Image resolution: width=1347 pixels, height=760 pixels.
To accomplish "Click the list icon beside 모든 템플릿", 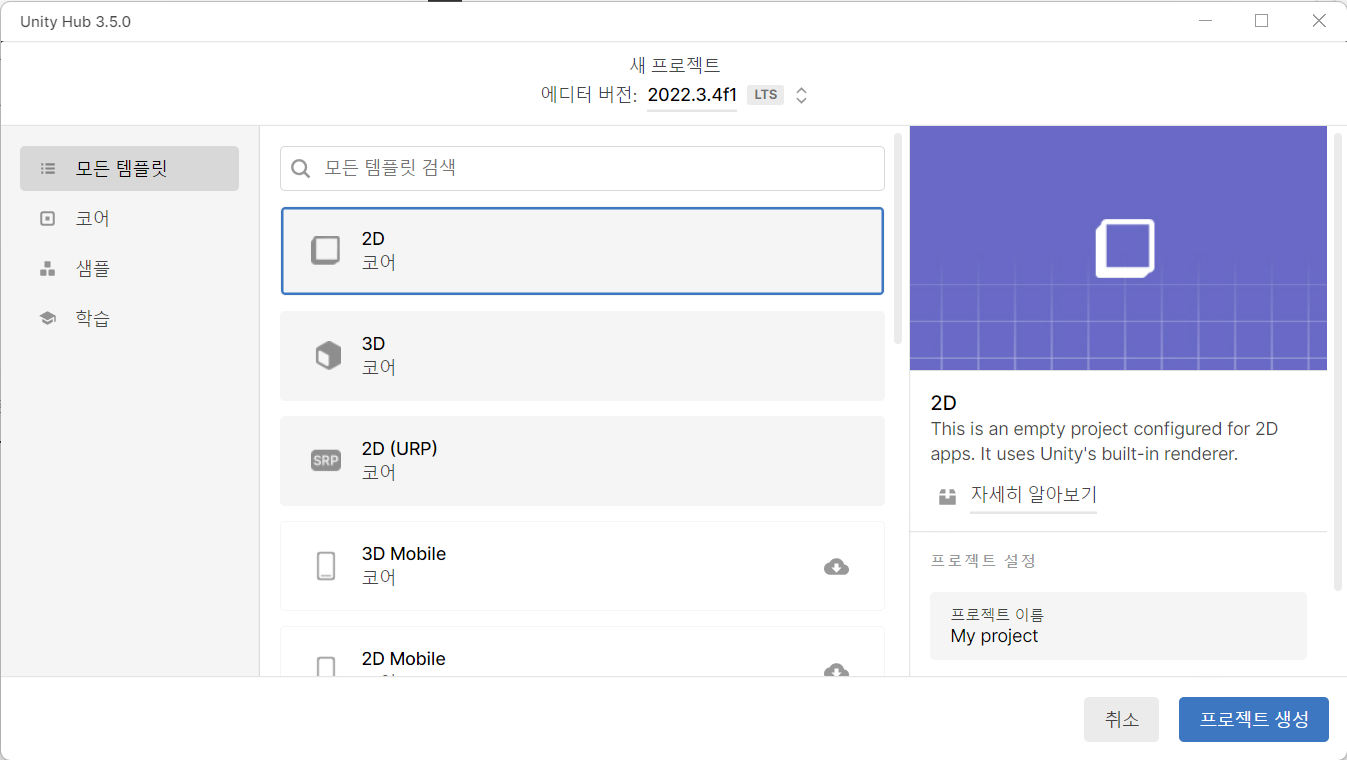I will pos(48,168).
